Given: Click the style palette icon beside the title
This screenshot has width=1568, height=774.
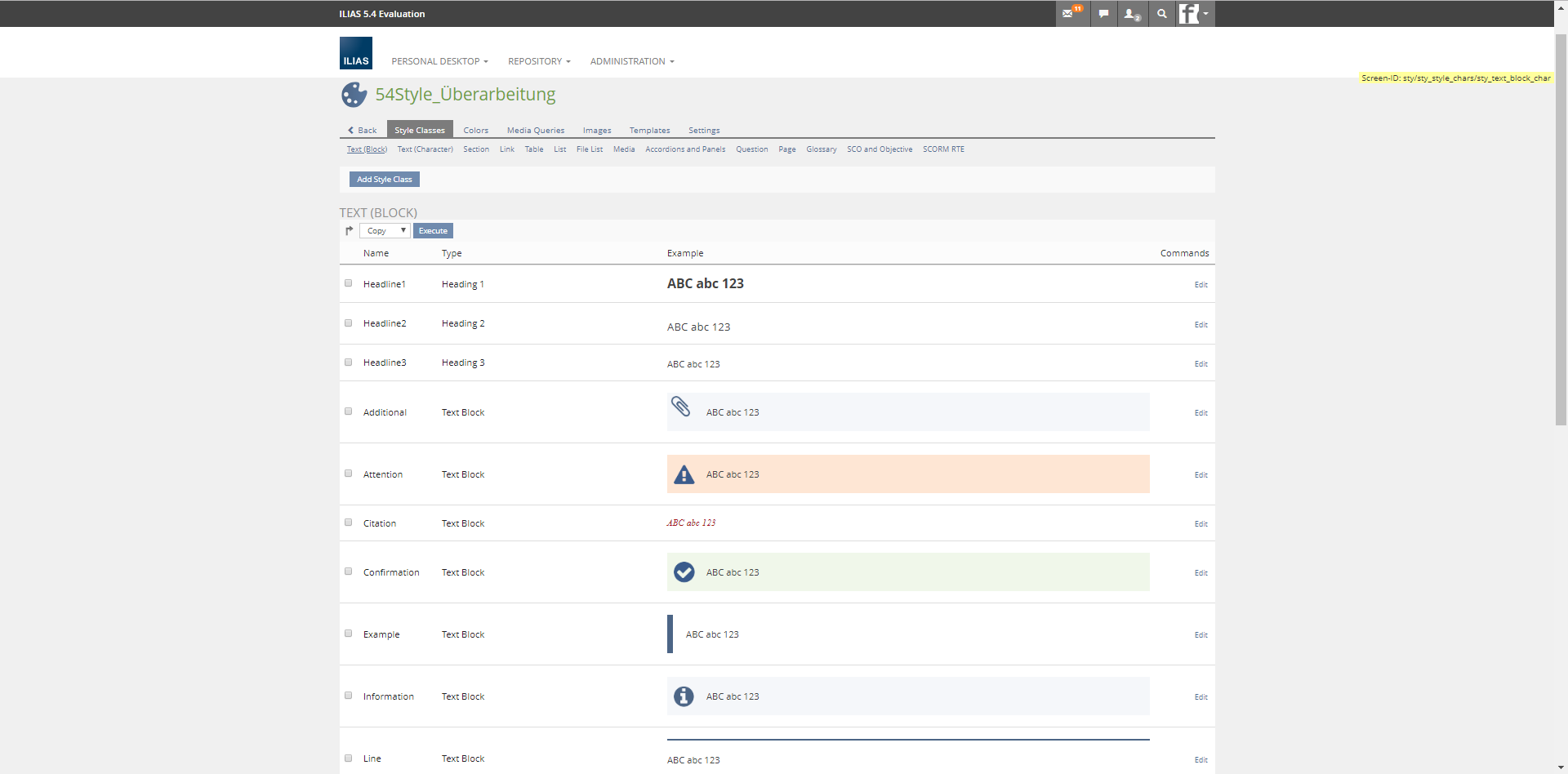Looking at the screenshot, I should [354, 95].
